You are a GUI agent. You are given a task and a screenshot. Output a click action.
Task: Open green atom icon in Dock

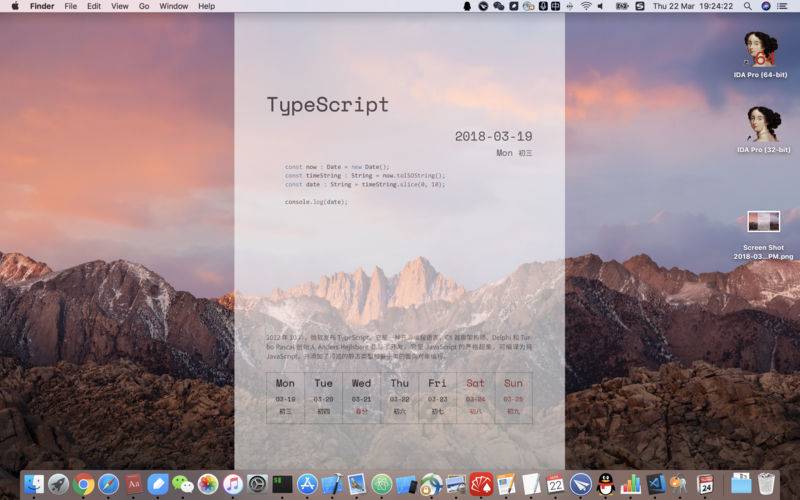coord(382,484)
